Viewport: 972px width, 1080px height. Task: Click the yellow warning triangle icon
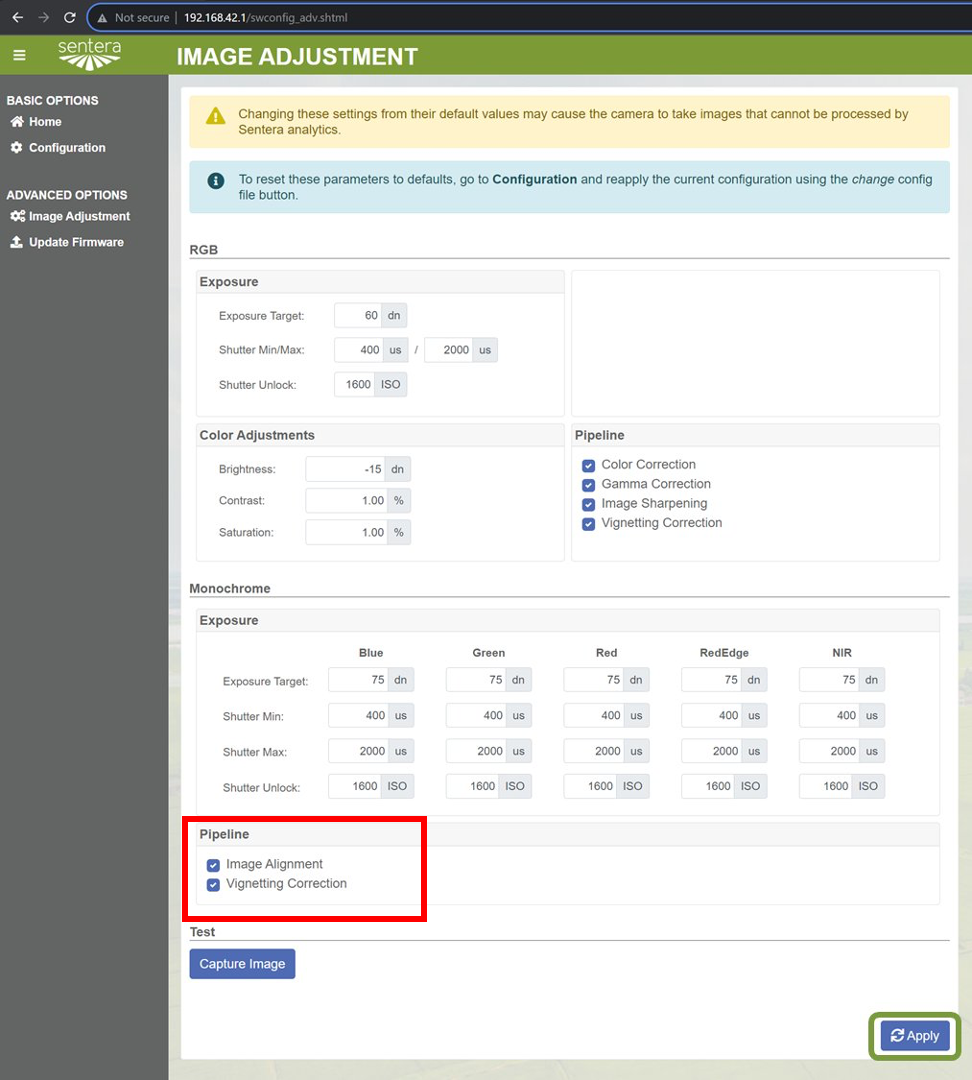pos(215,116)
